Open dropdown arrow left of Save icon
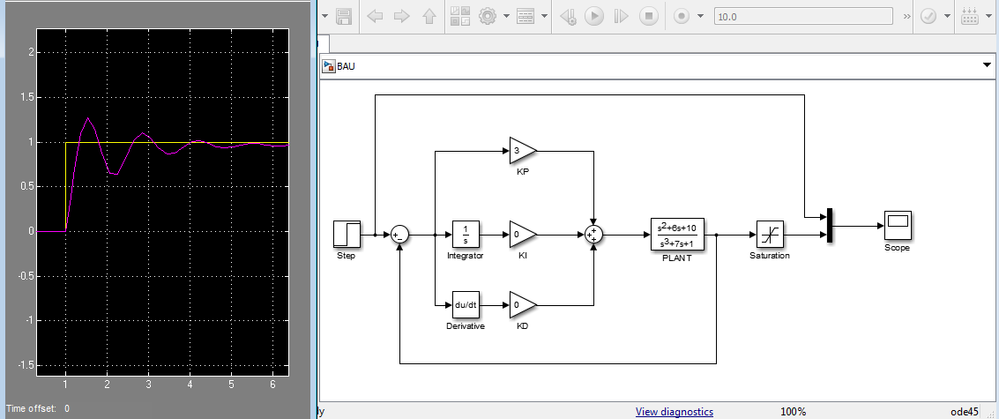Screen dimensions: 999x419 [x=325, y=16]
